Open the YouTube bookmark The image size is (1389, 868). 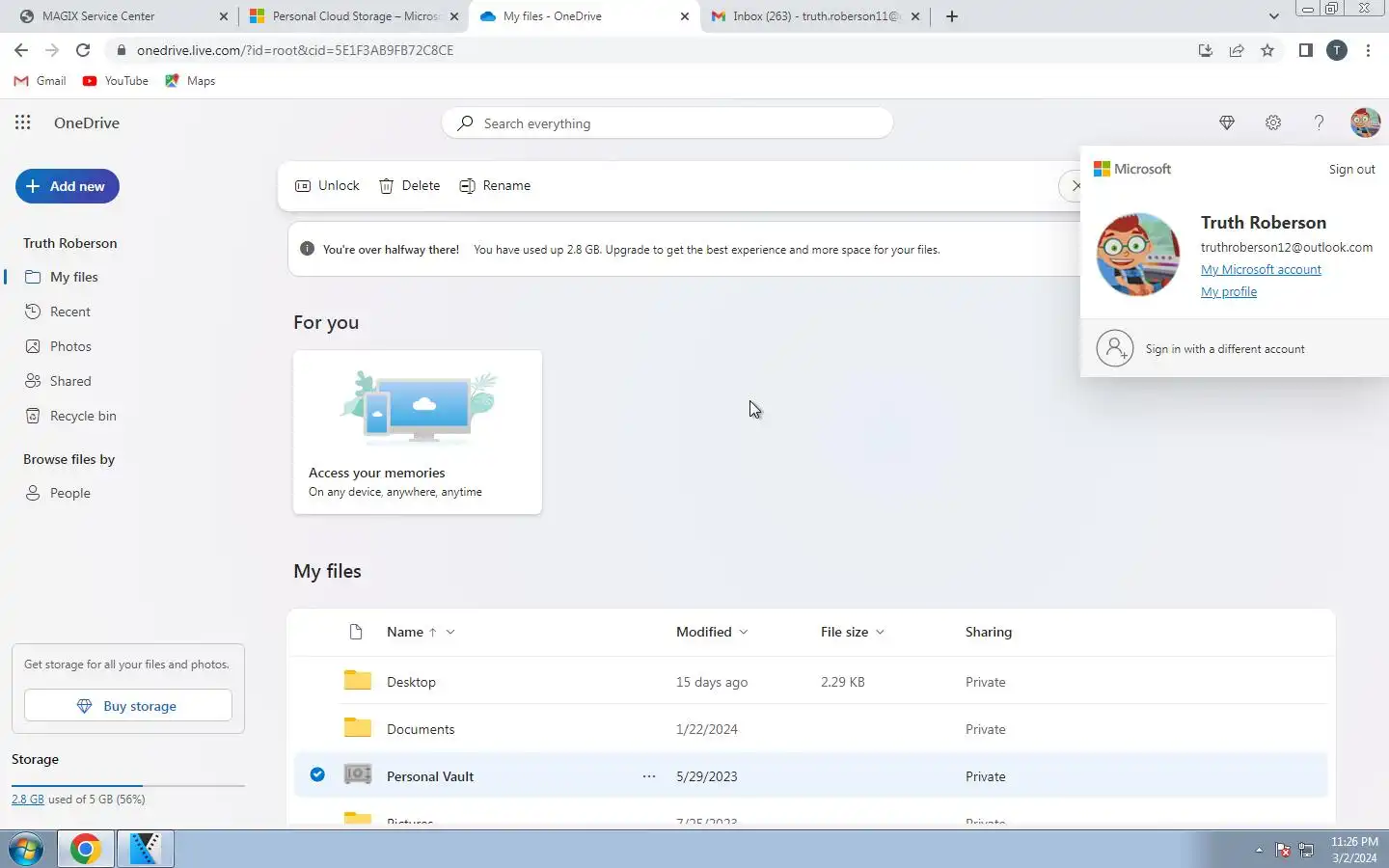pos(116,81)
